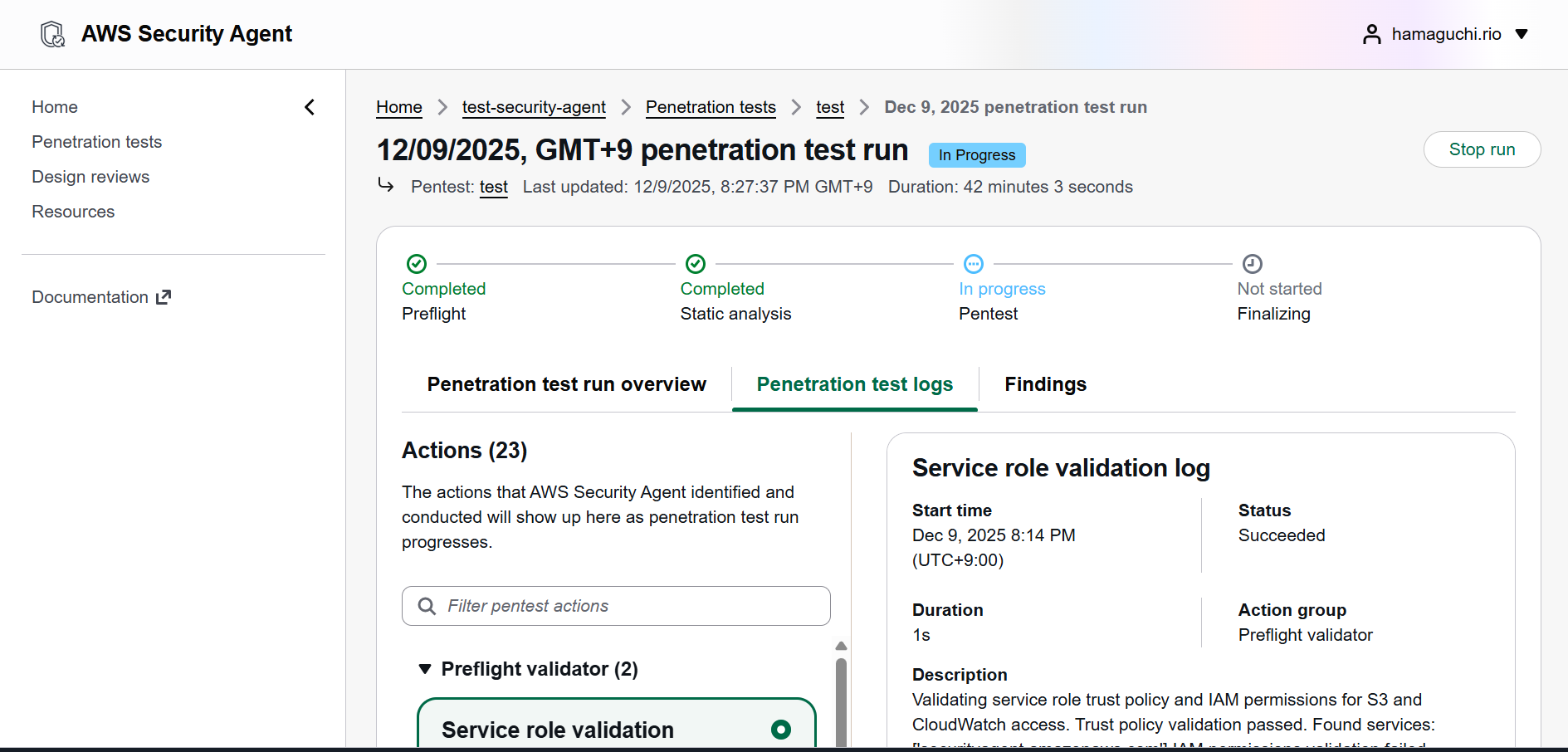Image resolution: width=1568 pixels, height=752 pixels.
Task: Click the Static analysis completed checkmark icon
Action: tap(696, 264)
